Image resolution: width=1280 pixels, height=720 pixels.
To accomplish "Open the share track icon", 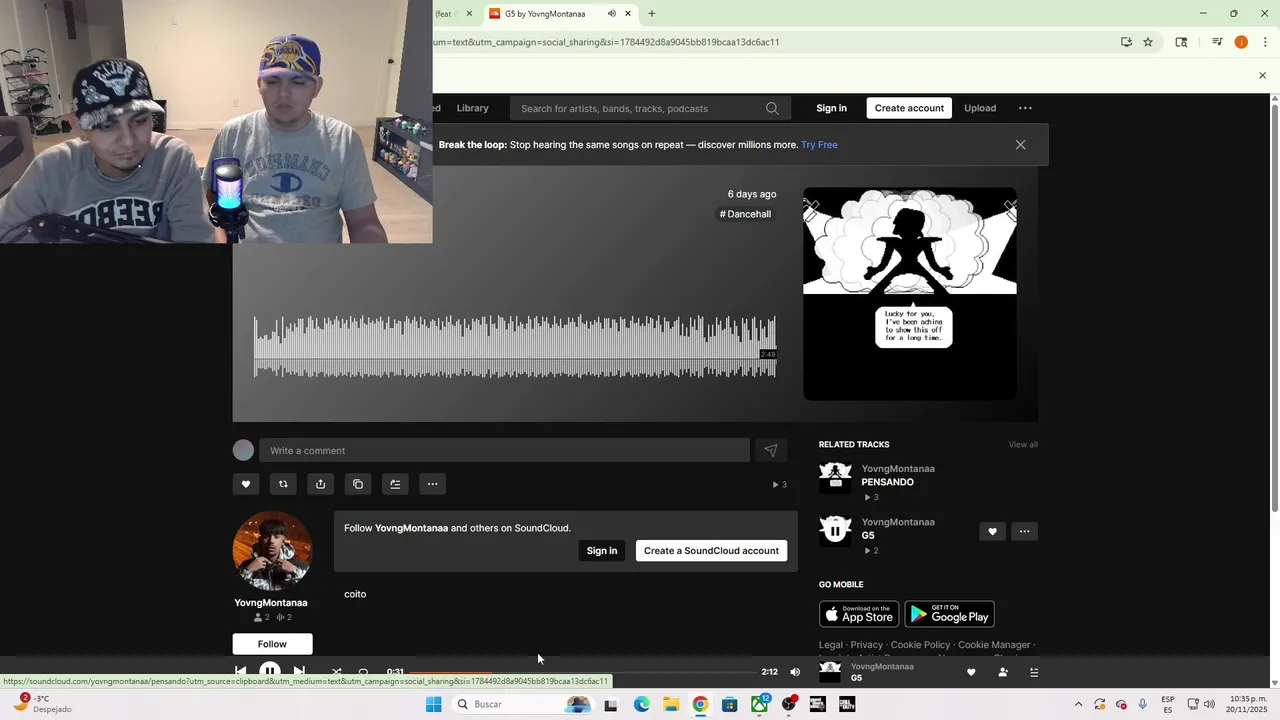I will pyautogui.click(x=320, y=484).
